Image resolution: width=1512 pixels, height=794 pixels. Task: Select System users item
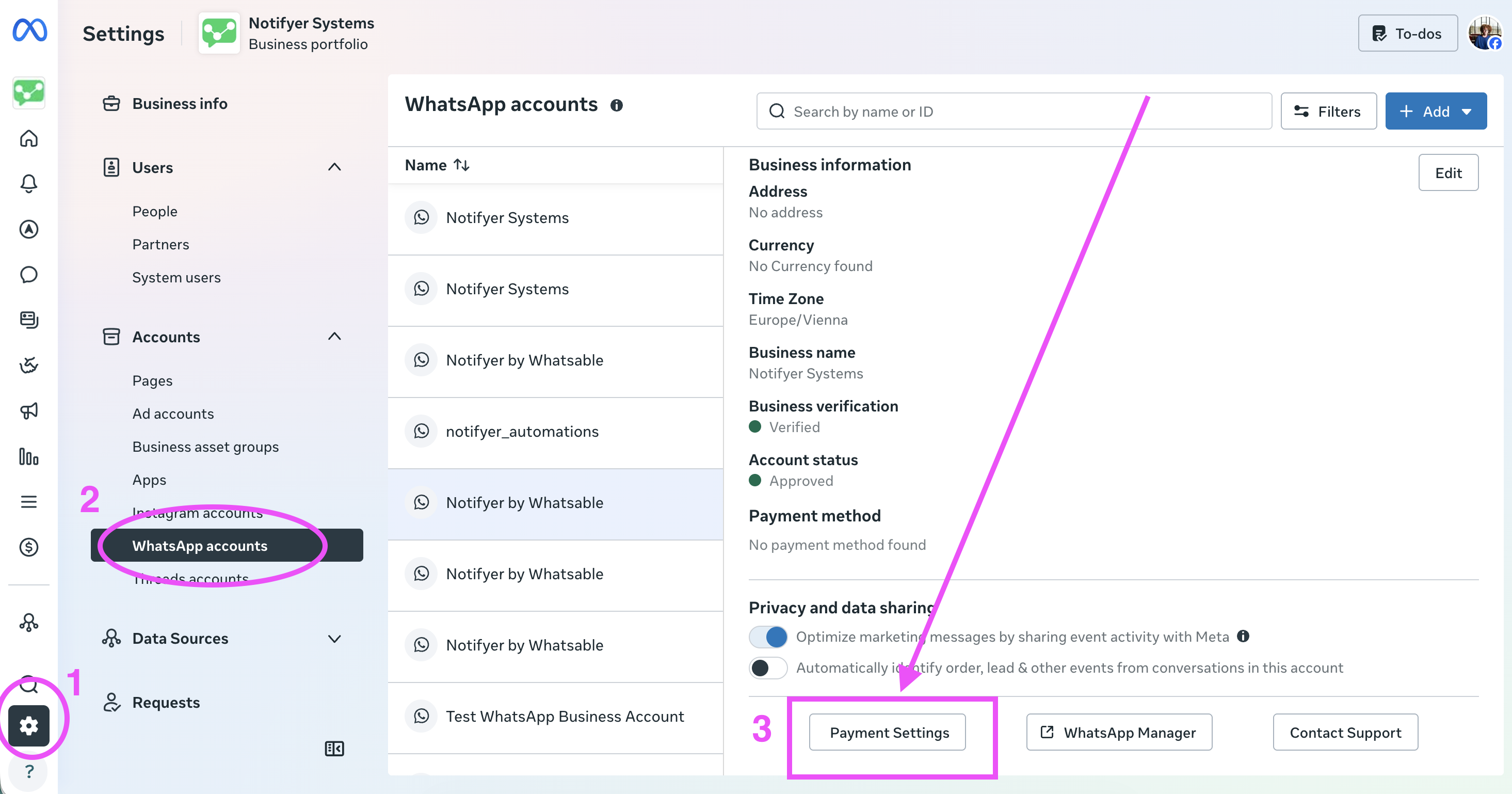(176, 277)
